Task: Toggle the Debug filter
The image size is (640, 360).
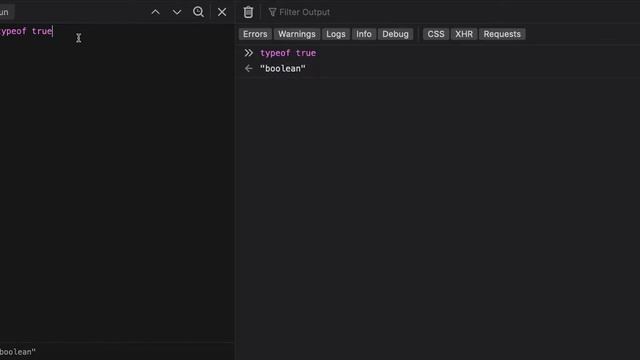Action: click(x=396, y=34)
